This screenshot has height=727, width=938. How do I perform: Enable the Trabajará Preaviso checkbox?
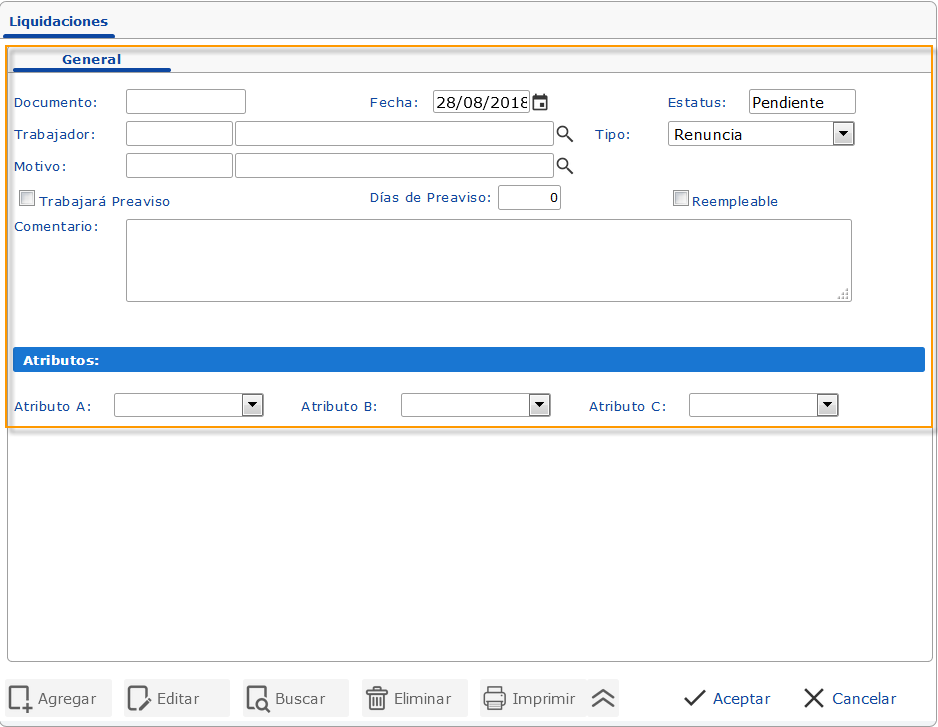(x=27, y=199)
